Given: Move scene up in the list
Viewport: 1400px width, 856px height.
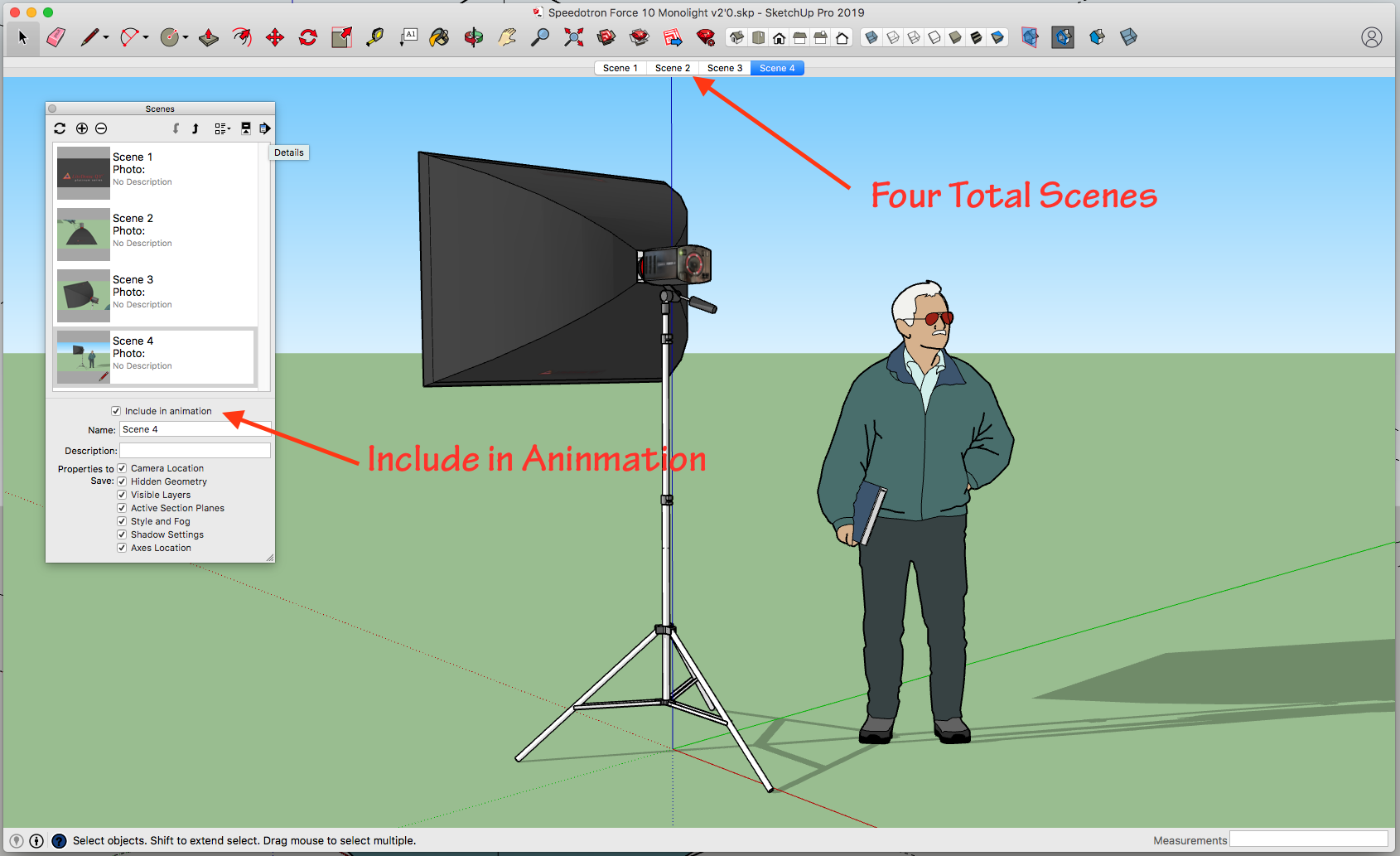Looking at the screenshot, I should coord(195,128).
